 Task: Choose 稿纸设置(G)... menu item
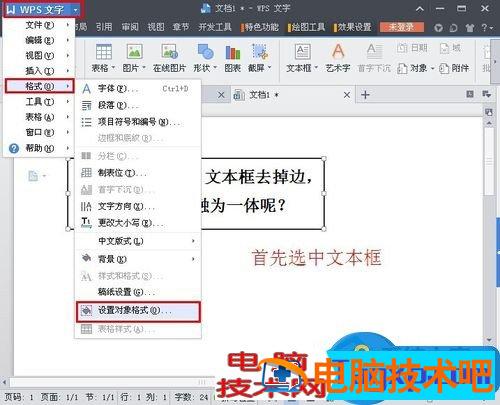[138, 292]
